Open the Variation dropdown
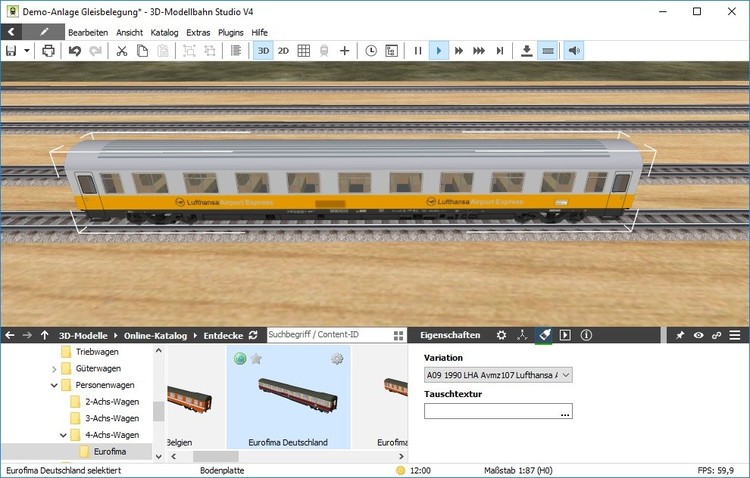 498,375
